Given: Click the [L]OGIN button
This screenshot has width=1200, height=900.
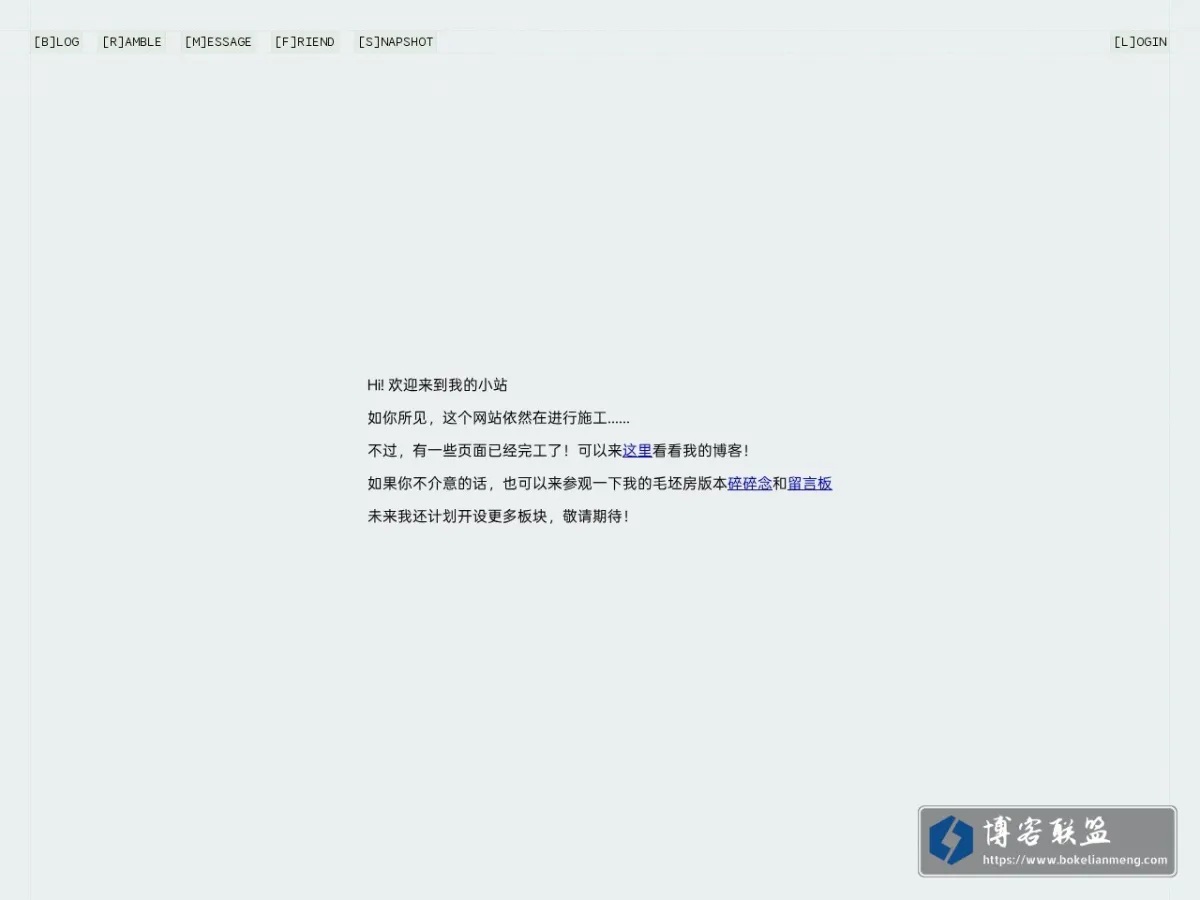Looking at the screenshot, I should (1140, 42).
